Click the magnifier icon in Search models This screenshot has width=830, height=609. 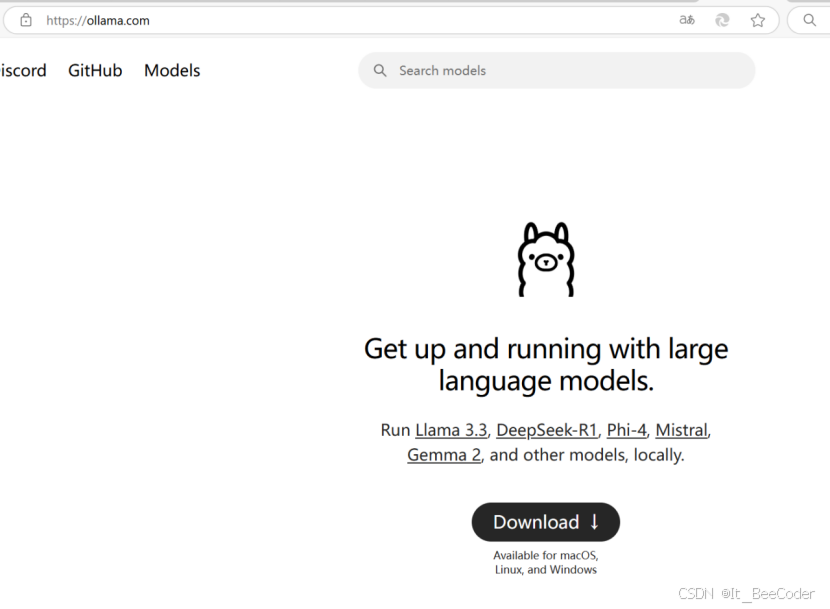tap(380, 70)
